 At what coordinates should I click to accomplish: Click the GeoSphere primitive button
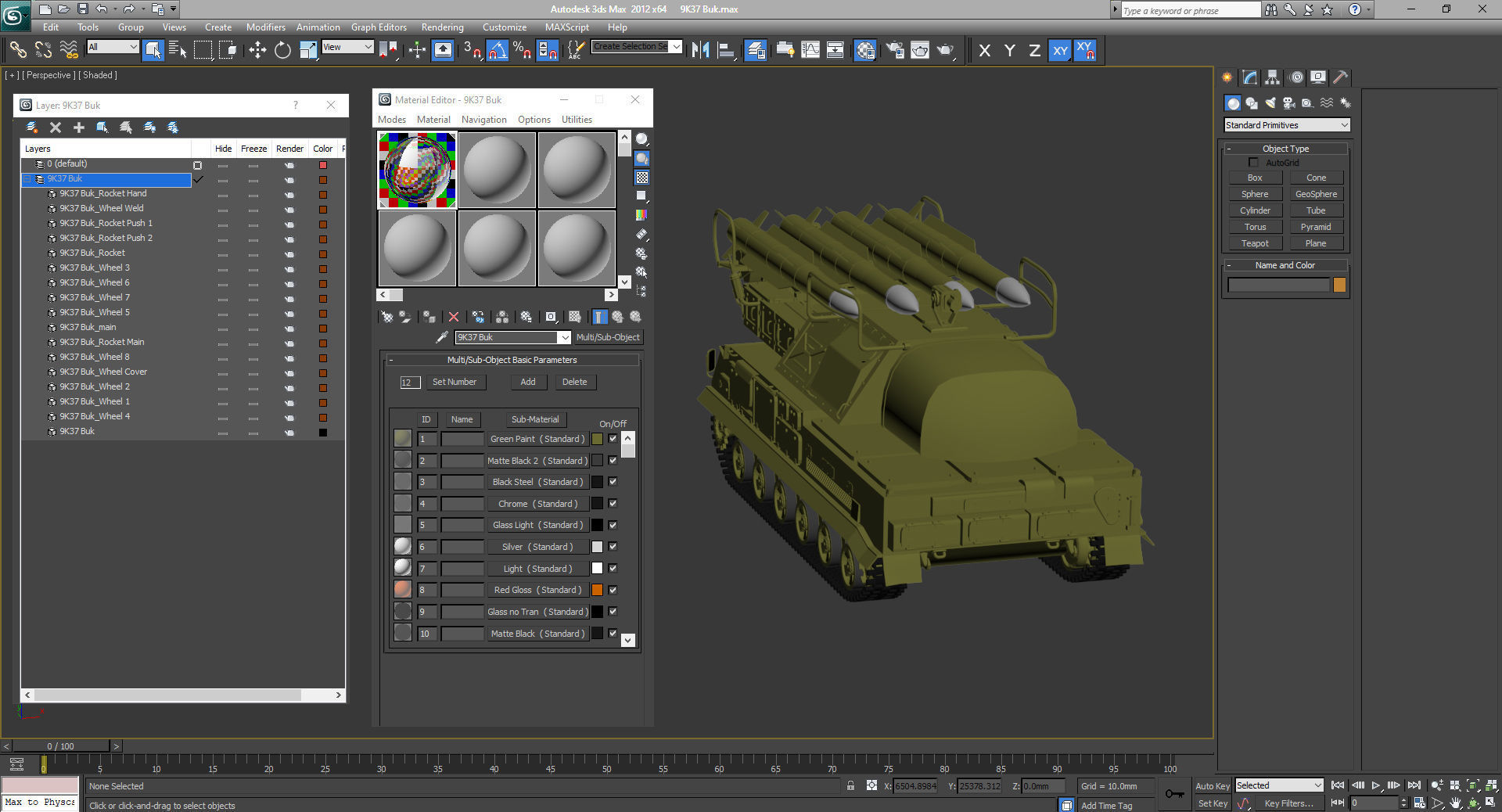(x=1316, y=194)
